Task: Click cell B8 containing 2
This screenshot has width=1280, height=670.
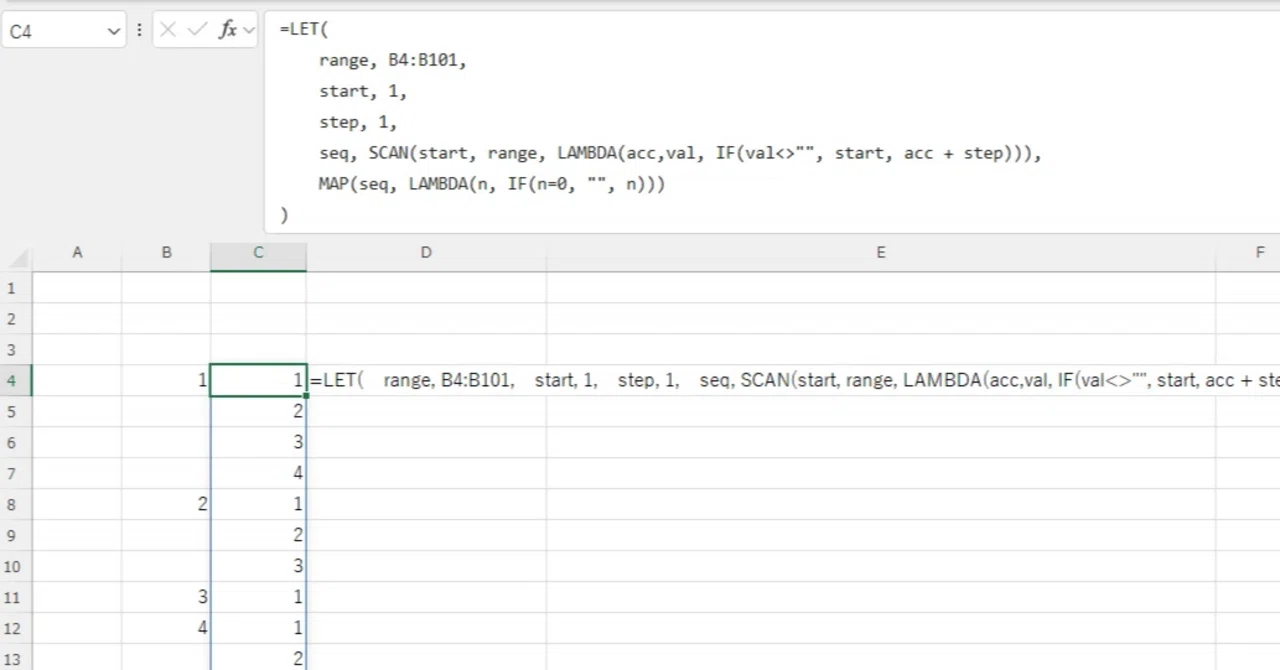Action: [166, 505]
